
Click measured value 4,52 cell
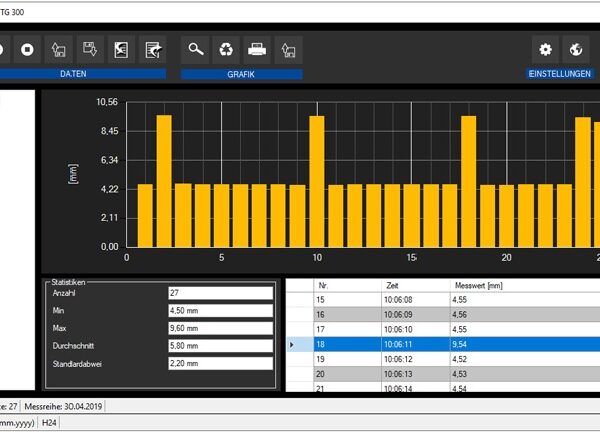pyautogui.click(x=525, y=359)
